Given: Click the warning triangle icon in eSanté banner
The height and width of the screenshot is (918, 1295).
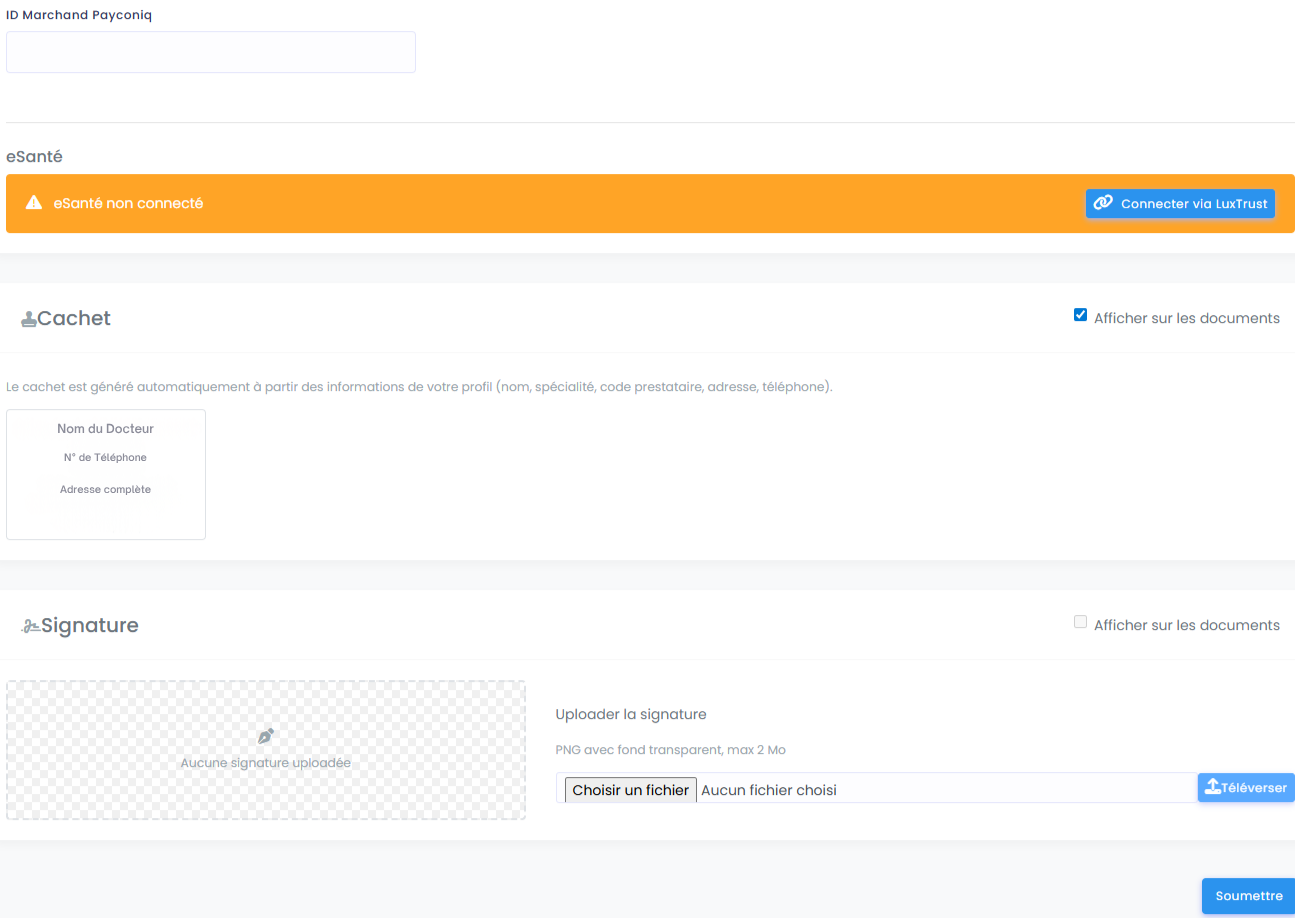Looking at the screenshot, I should (x=34, y=203).
